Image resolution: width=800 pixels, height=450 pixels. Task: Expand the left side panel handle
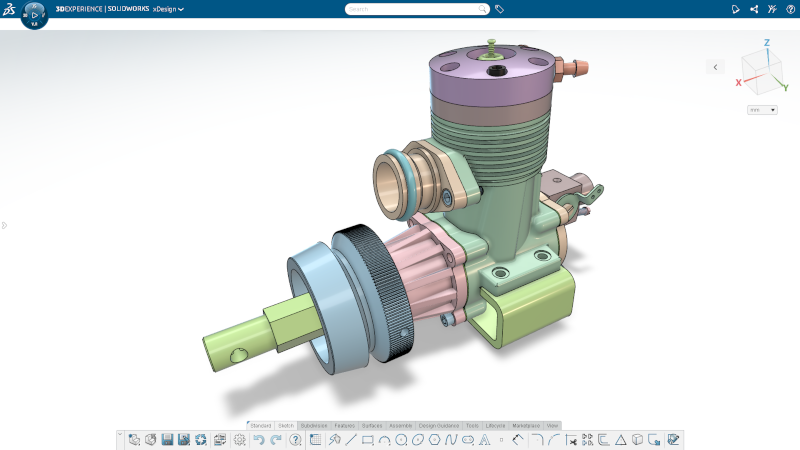click(x=4, y=225)
